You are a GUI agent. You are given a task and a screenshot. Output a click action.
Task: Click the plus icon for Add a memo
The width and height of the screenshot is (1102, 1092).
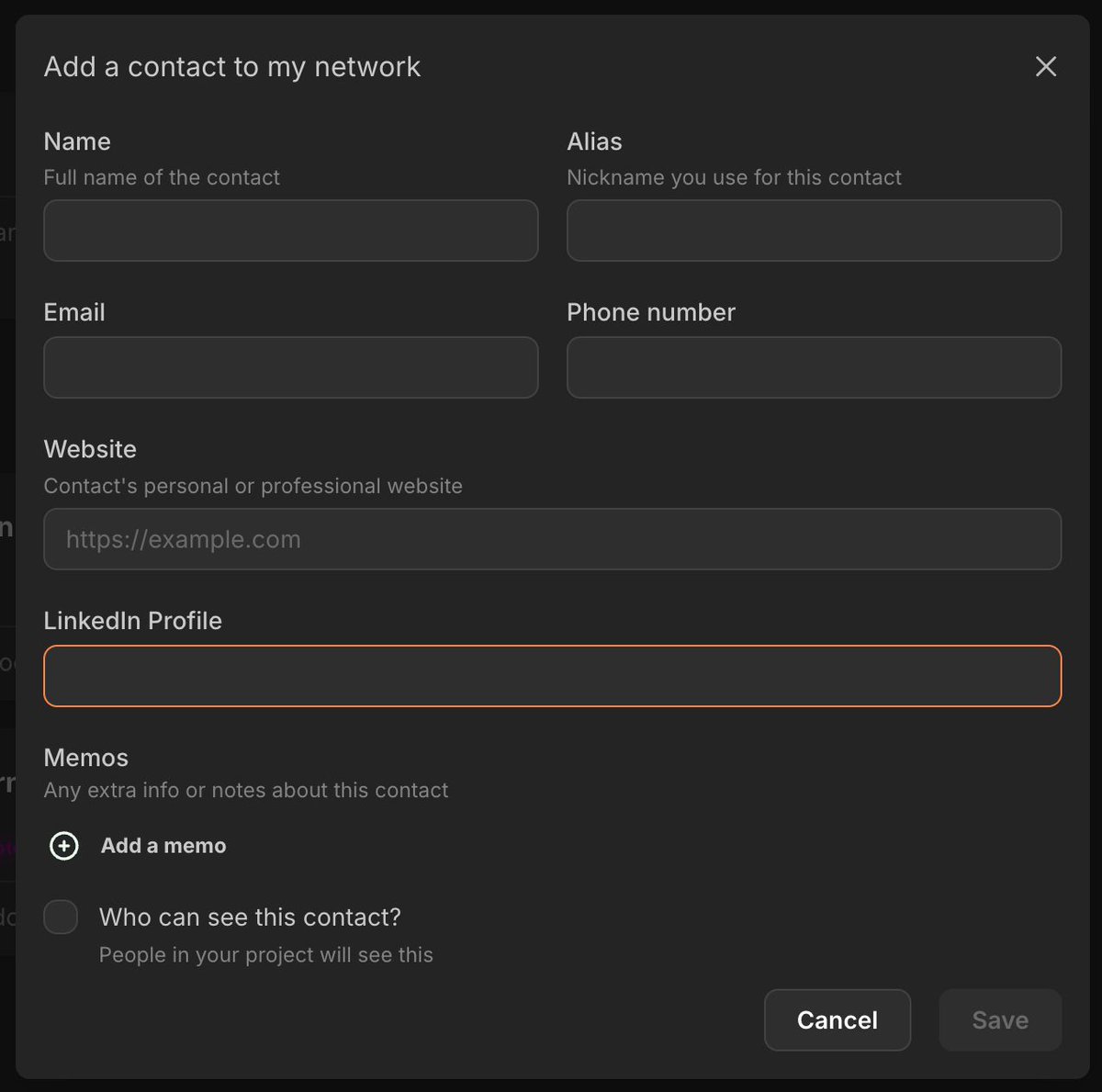(64, 846)
